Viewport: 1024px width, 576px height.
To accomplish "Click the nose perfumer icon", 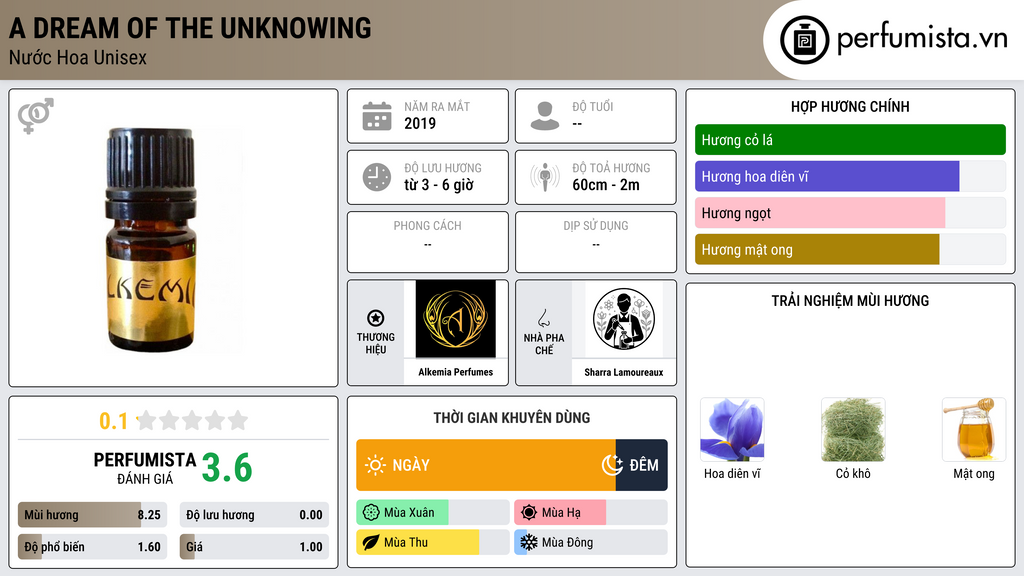I will (543, 318).
